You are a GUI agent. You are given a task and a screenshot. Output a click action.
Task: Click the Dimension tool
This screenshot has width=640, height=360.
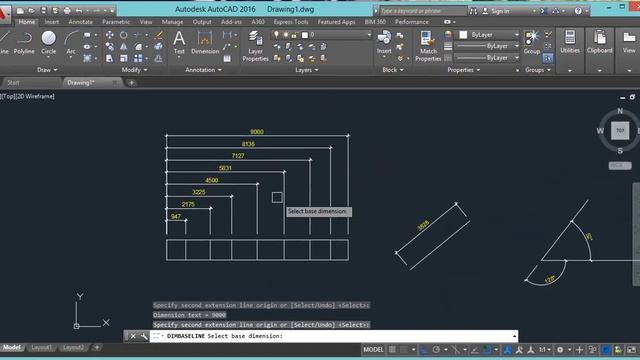[x=205, y=43]
